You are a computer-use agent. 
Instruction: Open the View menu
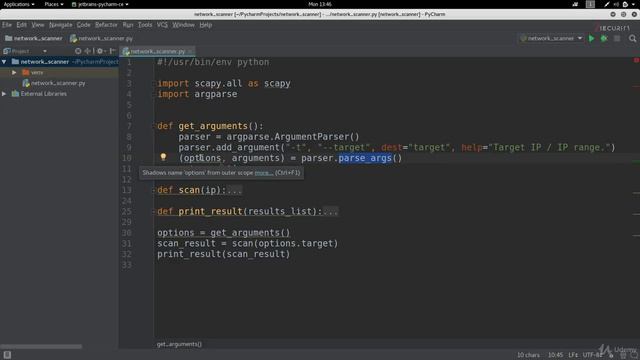click(38, 25)
